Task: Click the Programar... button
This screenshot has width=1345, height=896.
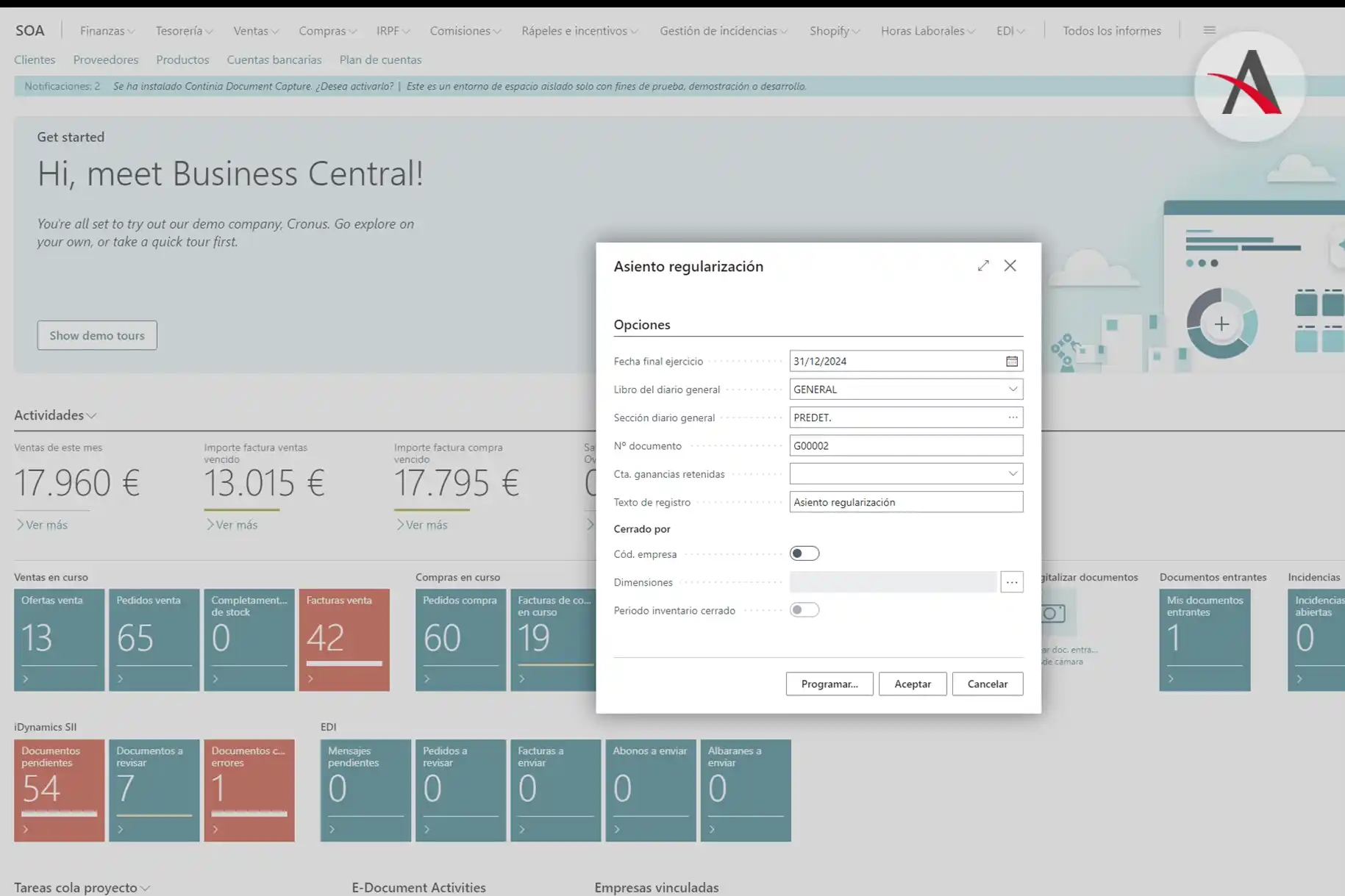Action: pos(829,684)
